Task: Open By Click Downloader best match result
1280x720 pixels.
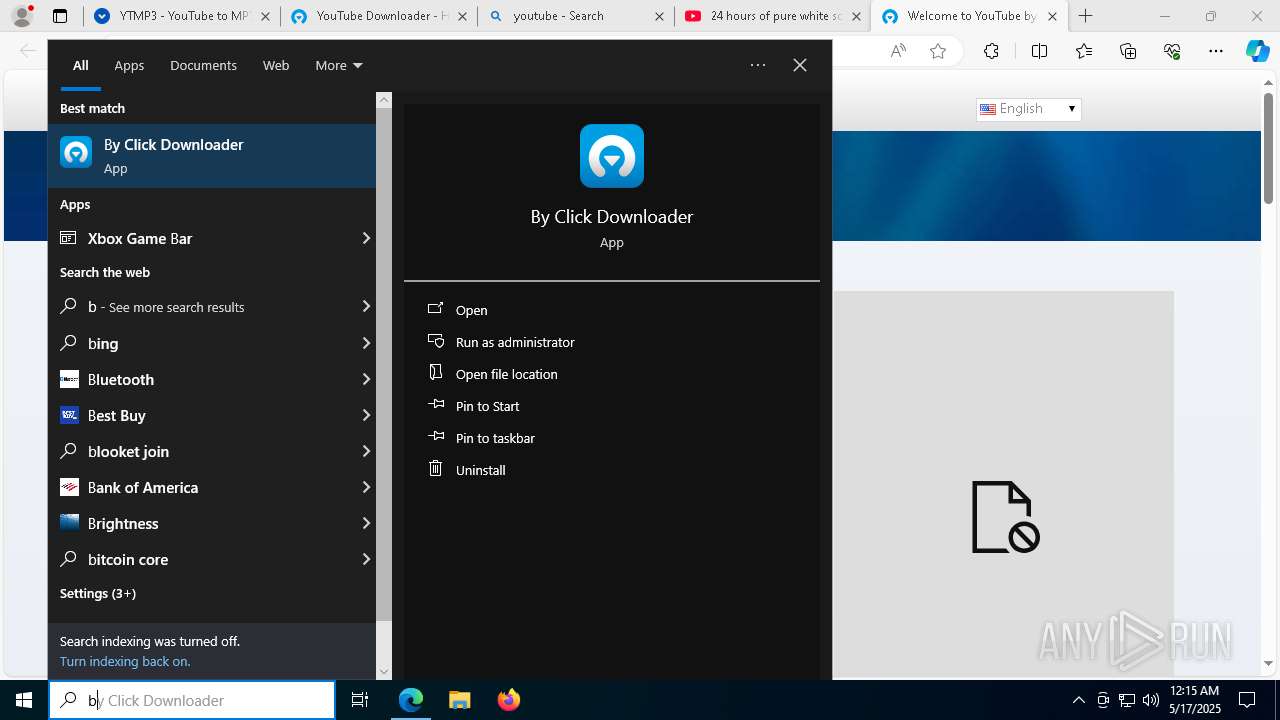Action: pyautogui.click(x=212, y=156)
